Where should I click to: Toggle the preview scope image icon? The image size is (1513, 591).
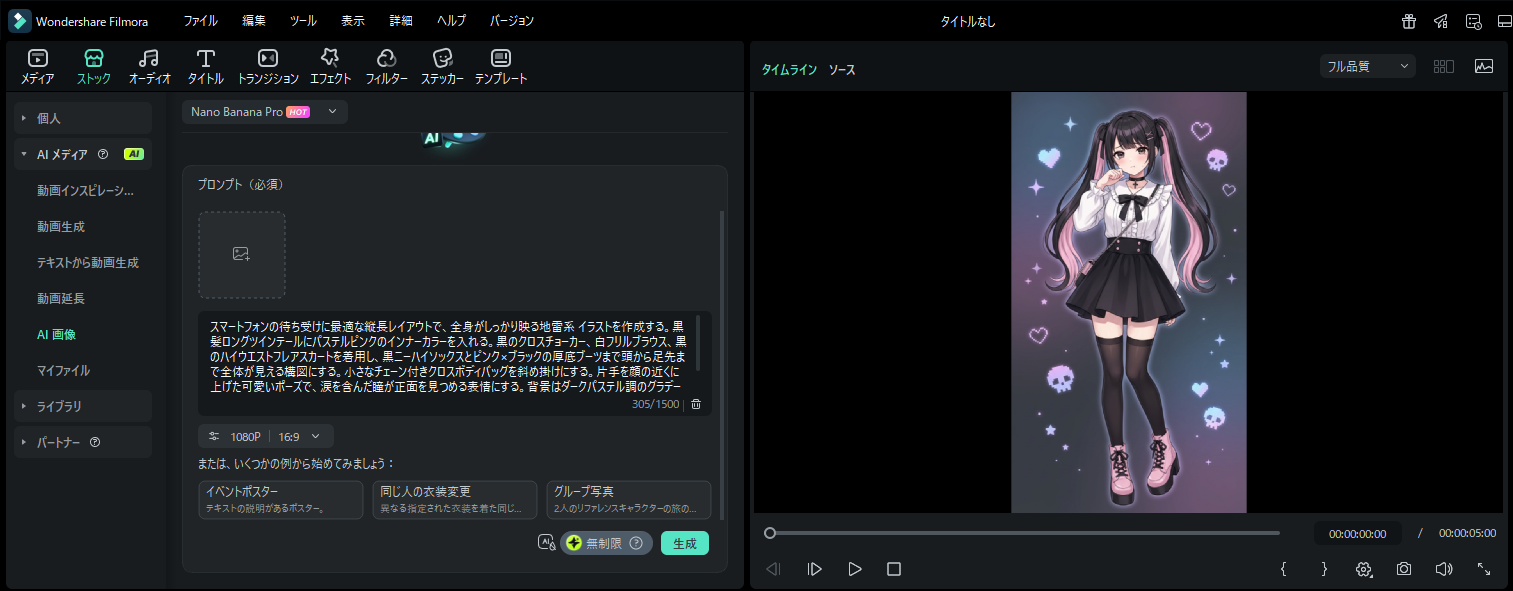tap(1483, 66)
